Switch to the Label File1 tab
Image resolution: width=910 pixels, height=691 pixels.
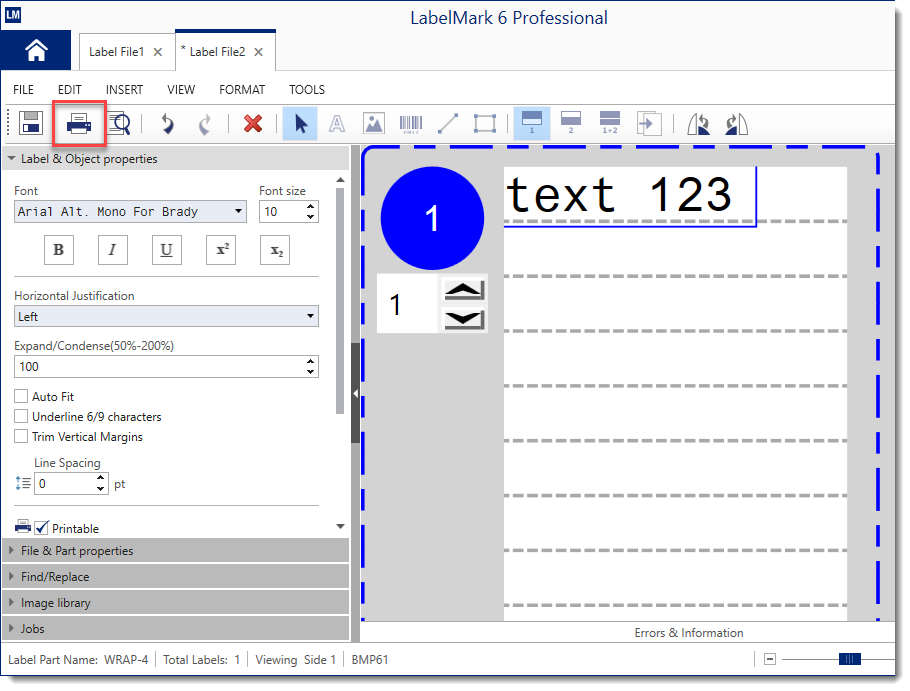tap(116, 52)
